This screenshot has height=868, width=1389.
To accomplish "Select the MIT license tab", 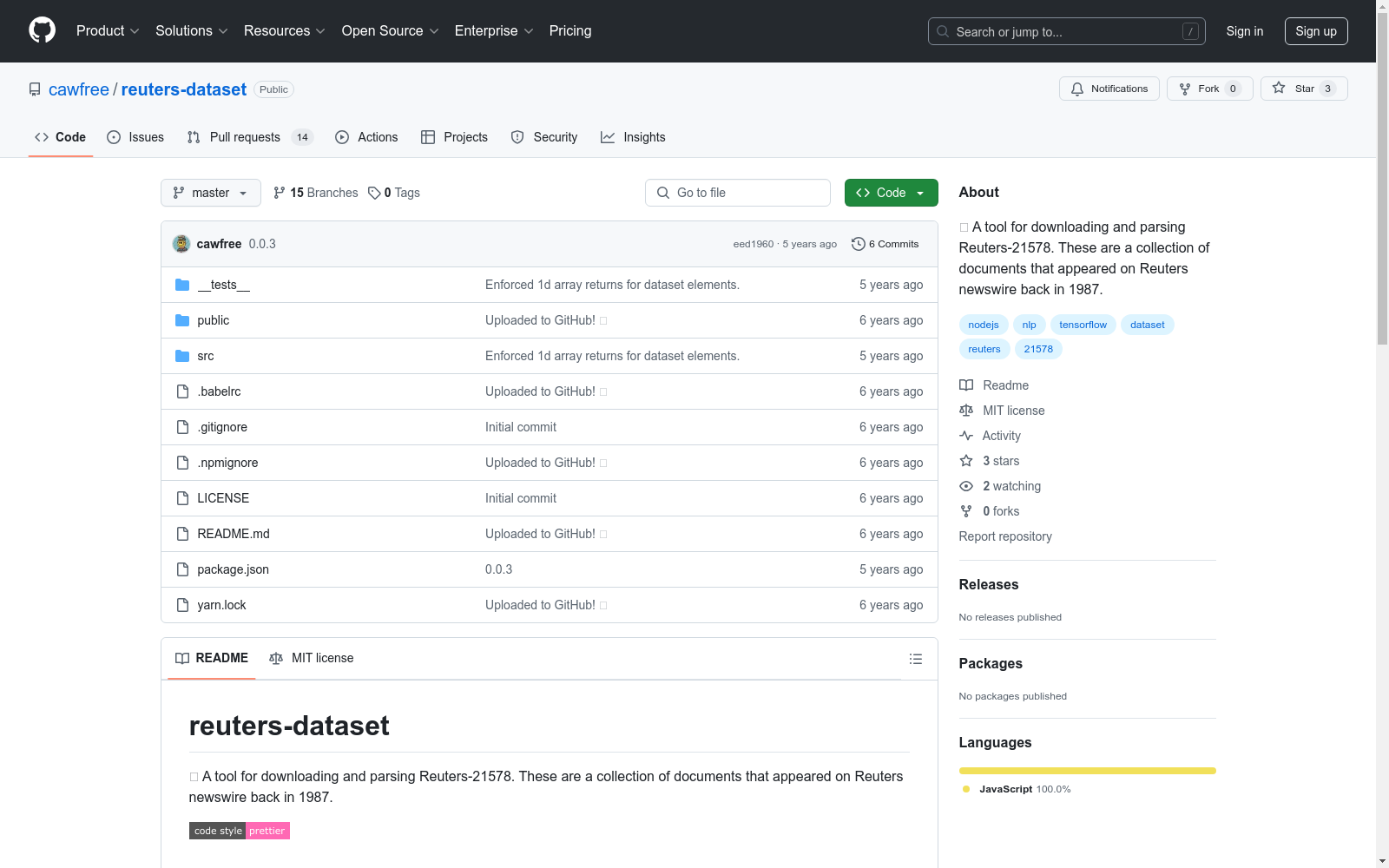I will click(312, 658).
